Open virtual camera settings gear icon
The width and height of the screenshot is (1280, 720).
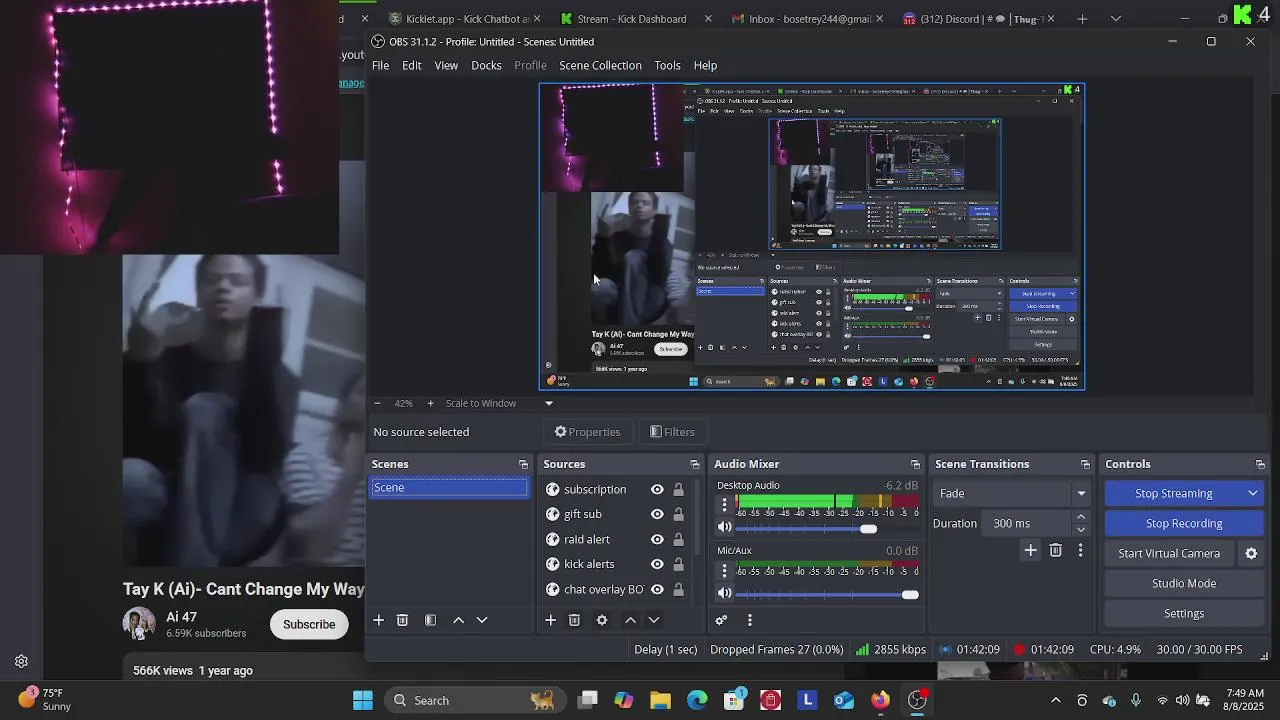tap(1251, 553)
